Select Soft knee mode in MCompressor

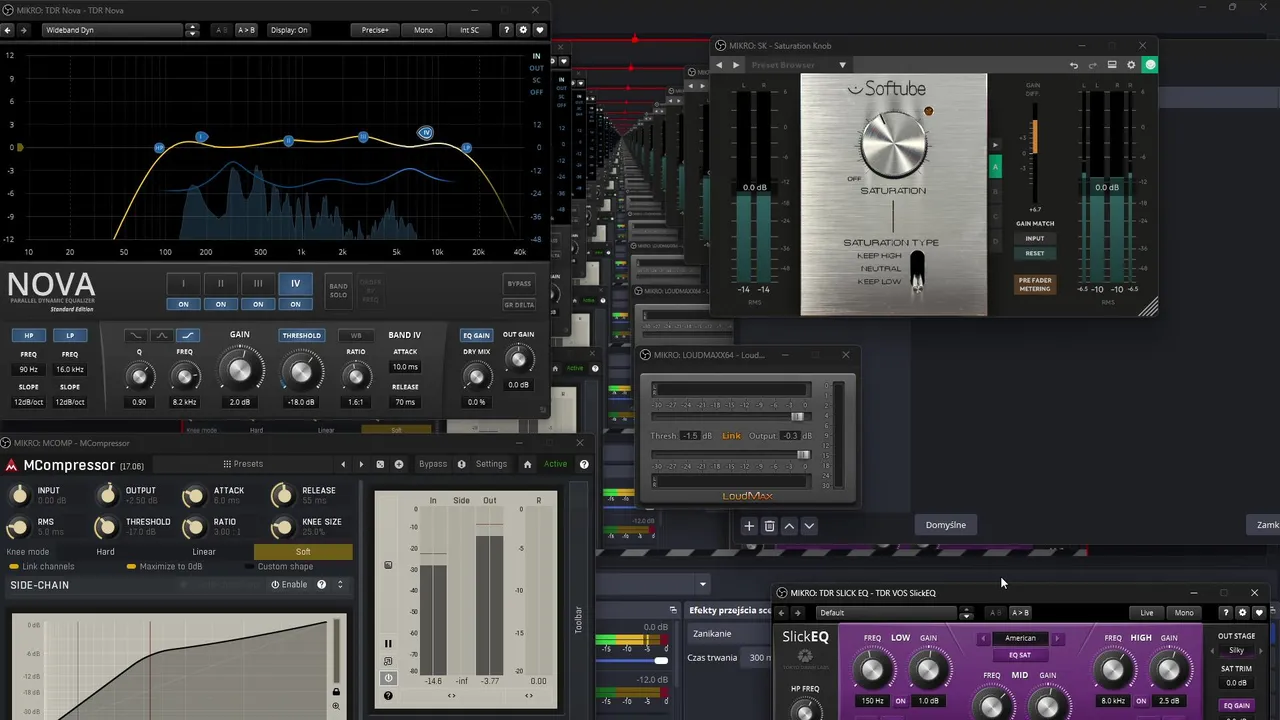click(x=303, y=551)
